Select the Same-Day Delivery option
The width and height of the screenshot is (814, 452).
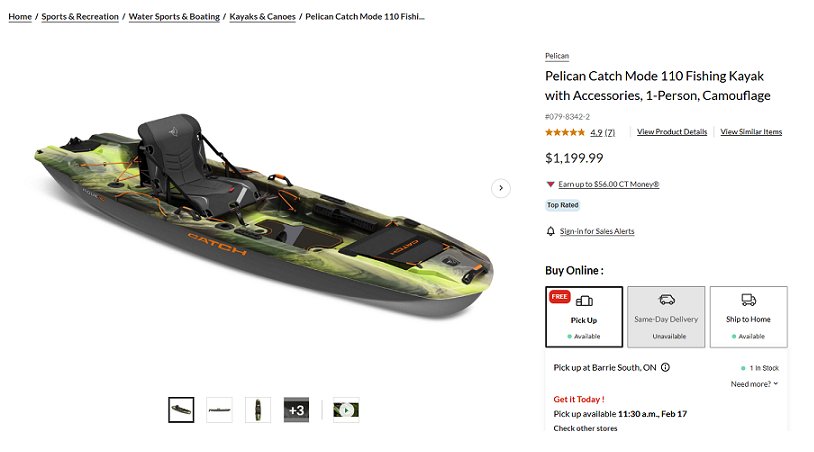coord(666,316)
